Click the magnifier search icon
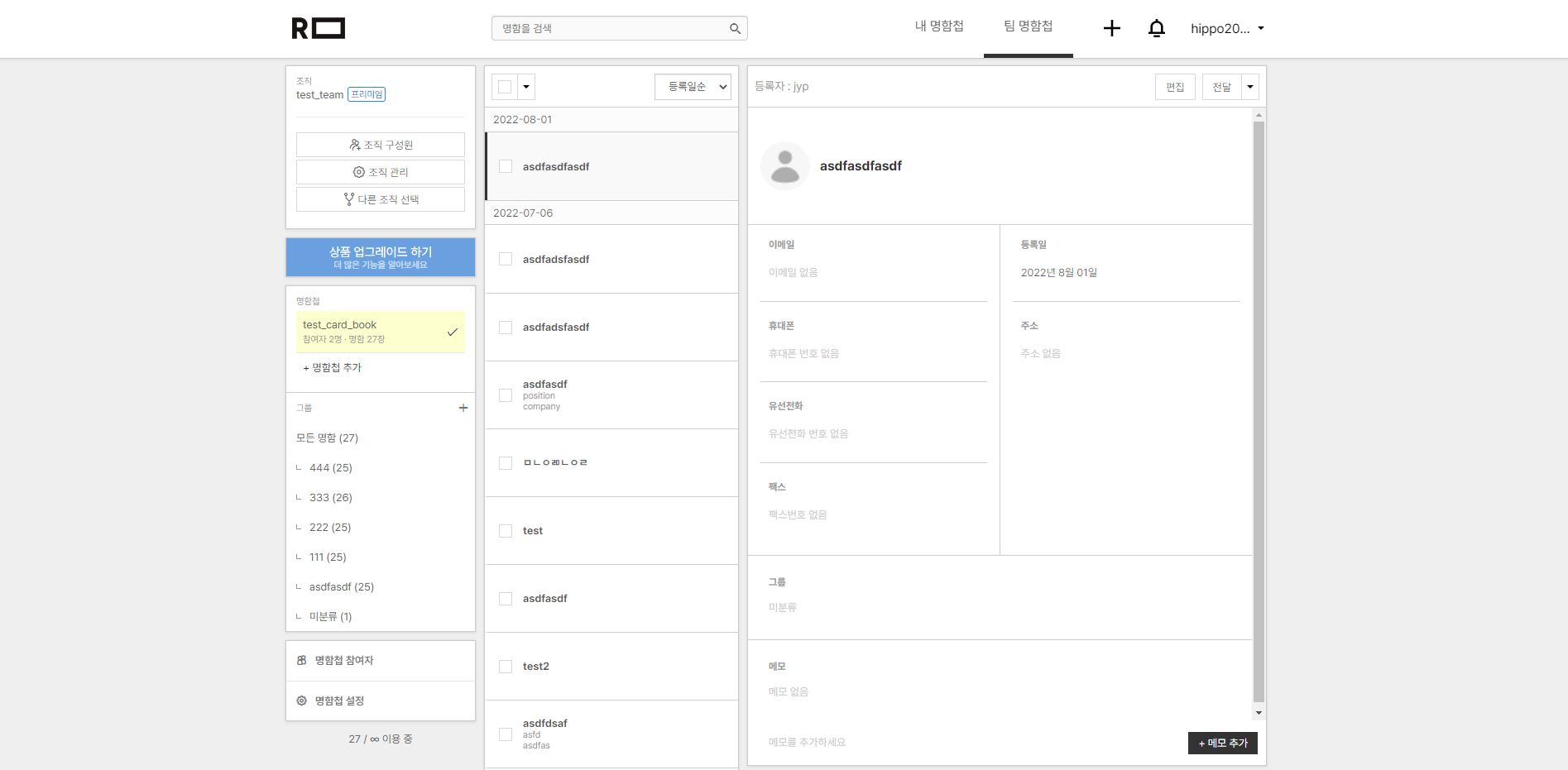This screenshot has height=770, width=1568. [735, 28]
